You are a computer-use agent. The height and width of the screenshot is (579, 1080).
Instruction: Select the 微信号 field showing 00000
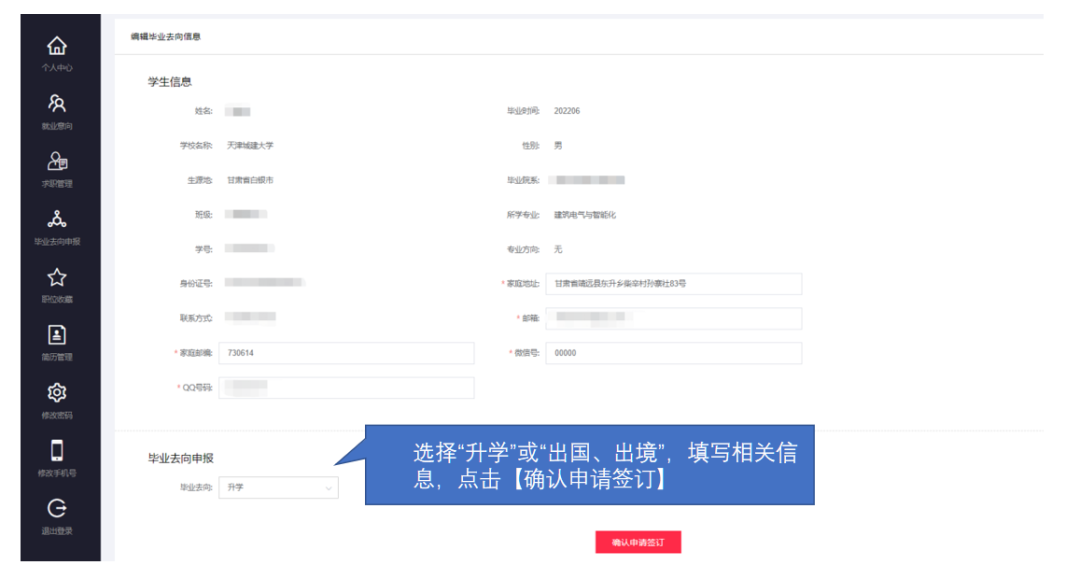pyautogui.click(x=673, y=353)
